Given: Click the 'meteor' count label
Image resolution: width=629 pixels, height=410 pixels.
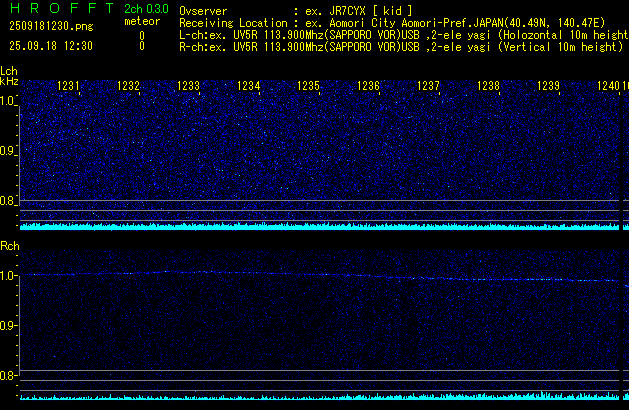Looking at the screenshot, I should coord(141,21).
